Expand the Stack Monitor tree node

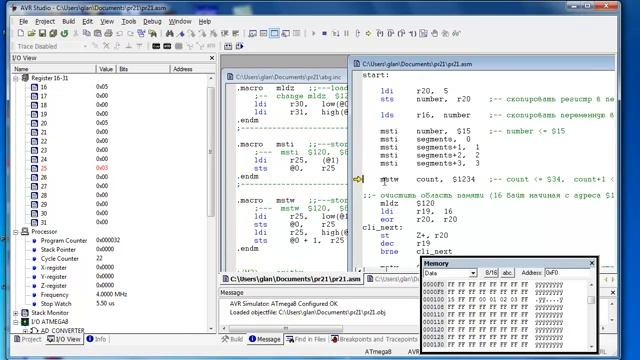point(16,313)
